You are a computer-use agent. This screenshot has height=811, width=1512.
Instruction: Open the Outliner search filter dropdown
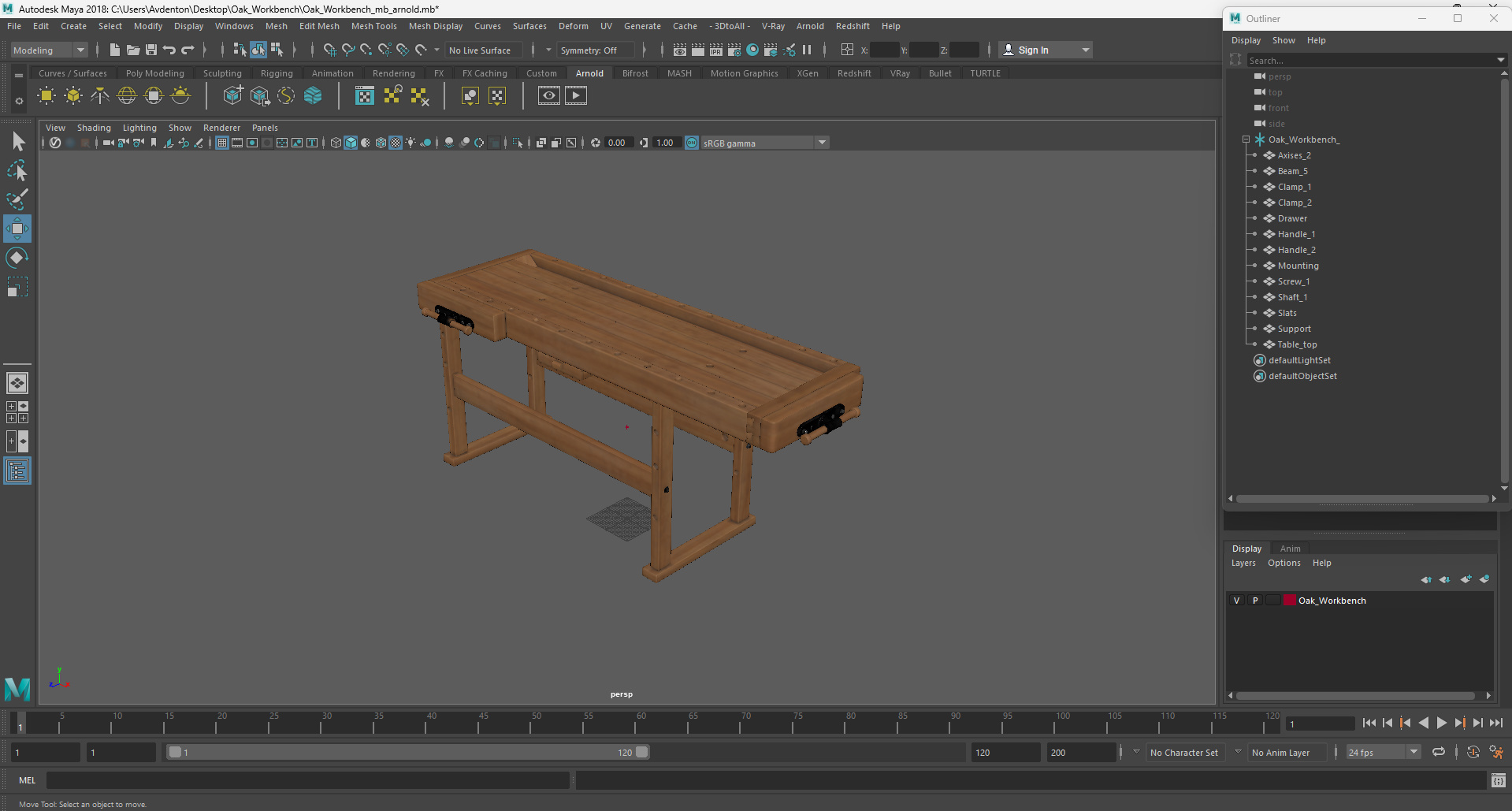(x=1500, y=60)
